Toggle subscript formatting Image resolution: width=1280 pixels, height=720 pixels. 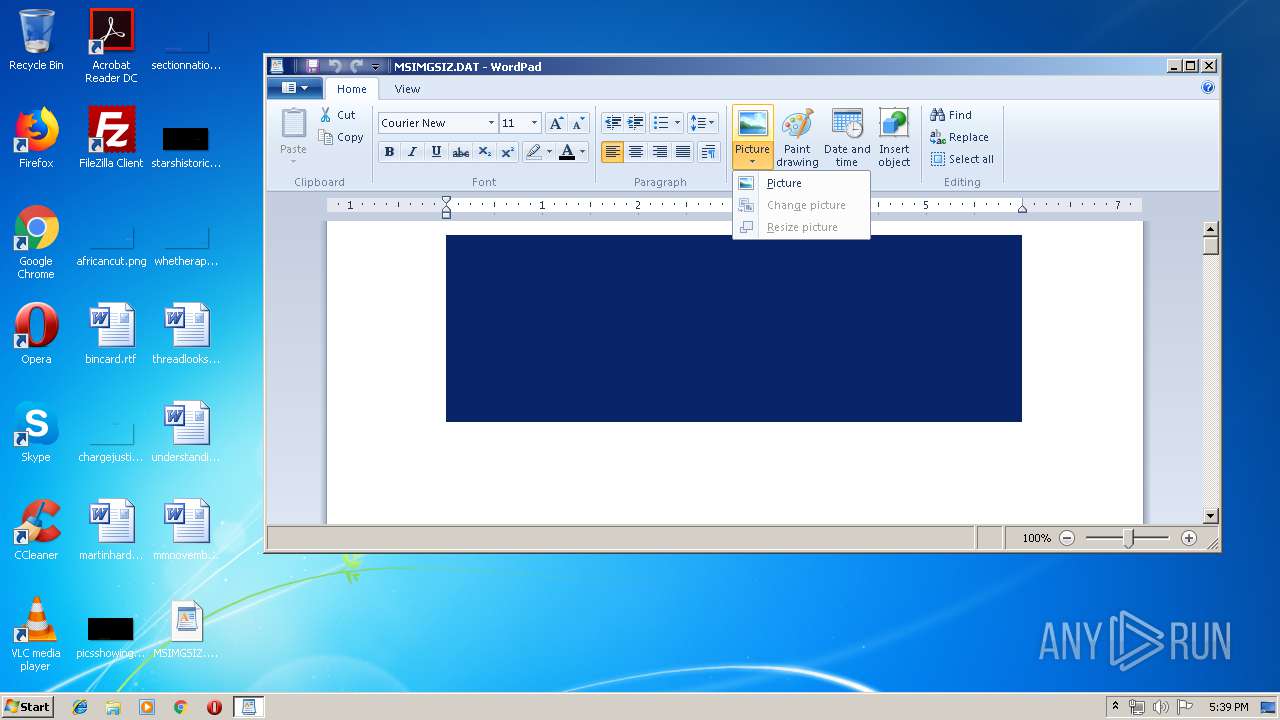pyautogui.click(x=484, y=152)
